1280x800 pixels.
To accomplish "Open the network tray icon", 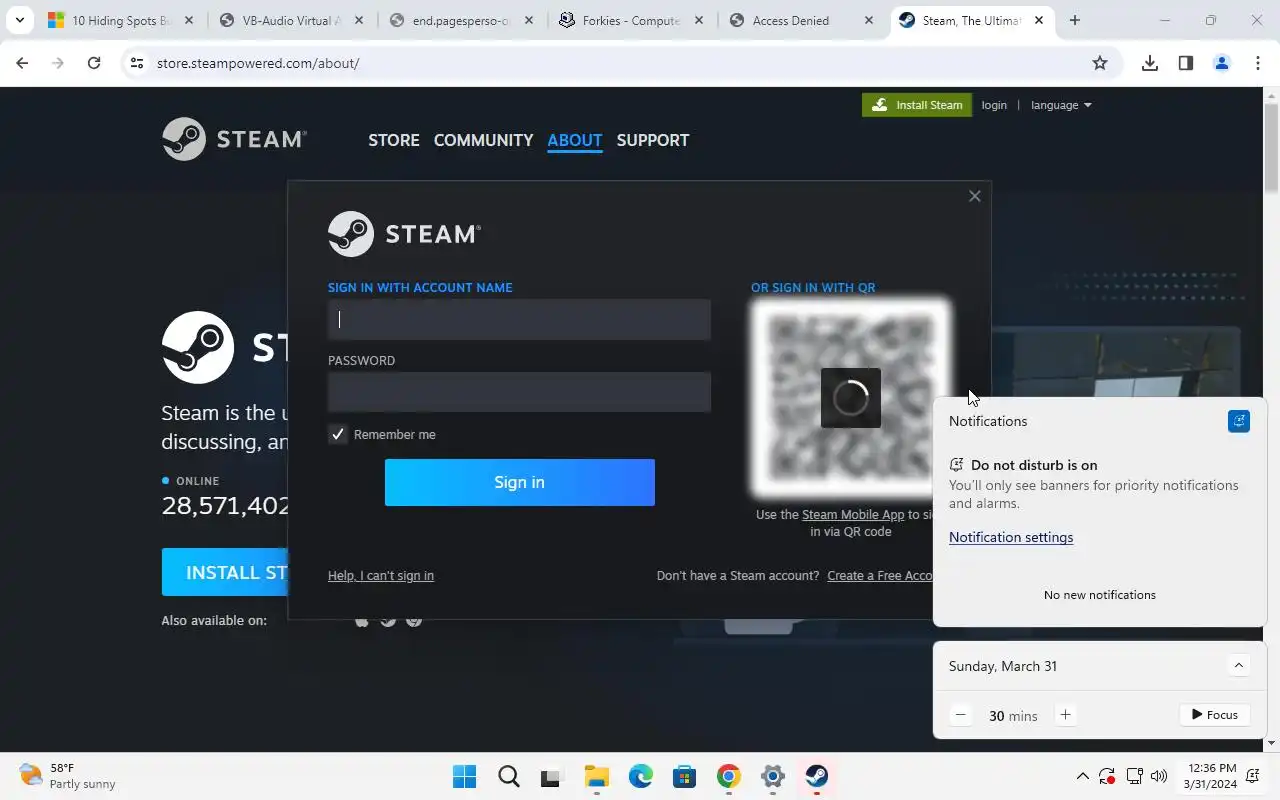I will point(1134,776).
